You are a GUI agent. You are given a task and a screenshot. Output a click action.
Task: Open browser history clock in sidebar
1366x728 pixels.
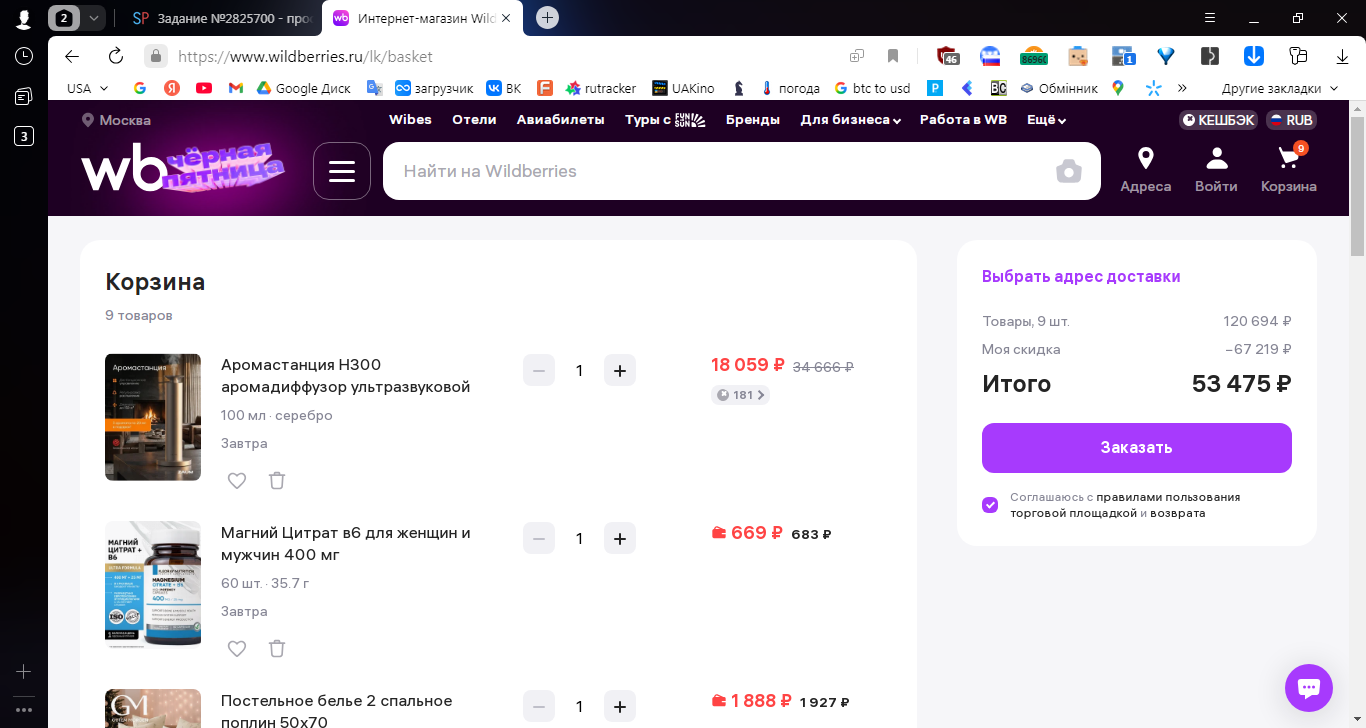24,56
